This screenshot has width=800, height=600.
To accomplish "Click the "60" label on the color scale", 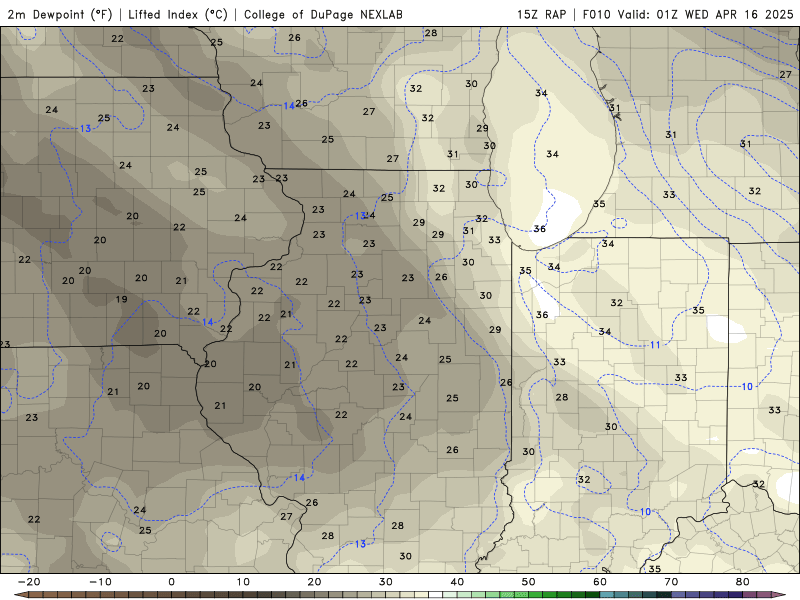I will coord(600,582).
